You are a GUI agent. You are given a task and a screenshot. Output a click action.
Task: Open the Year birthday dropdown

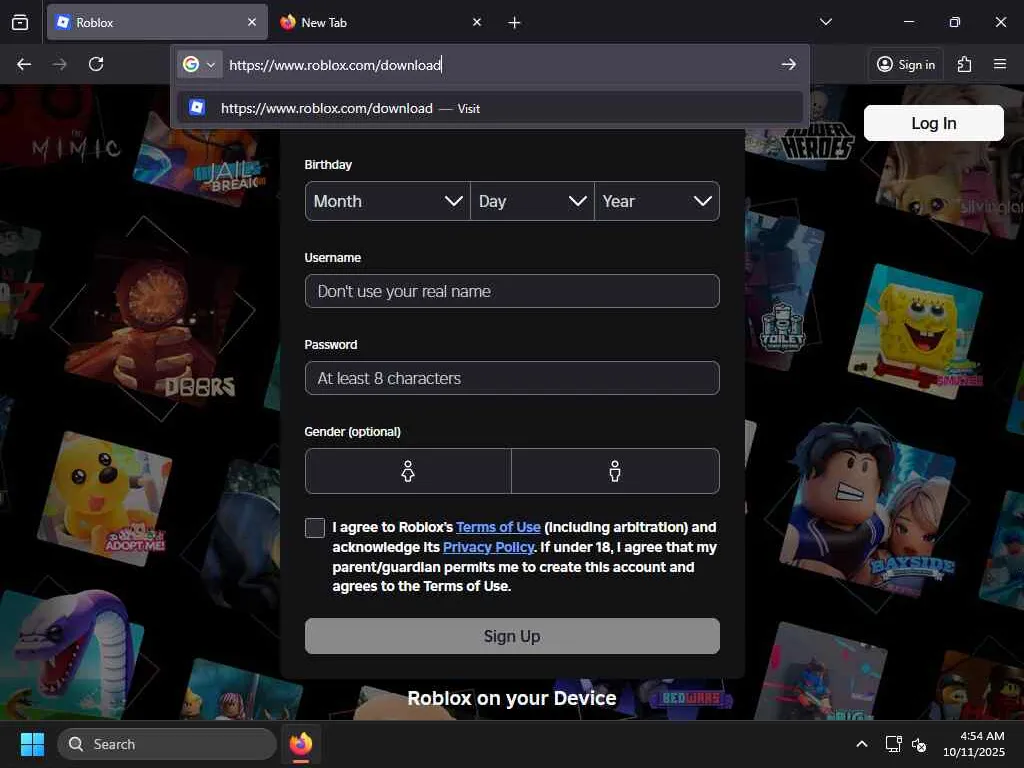coord(656,201)
